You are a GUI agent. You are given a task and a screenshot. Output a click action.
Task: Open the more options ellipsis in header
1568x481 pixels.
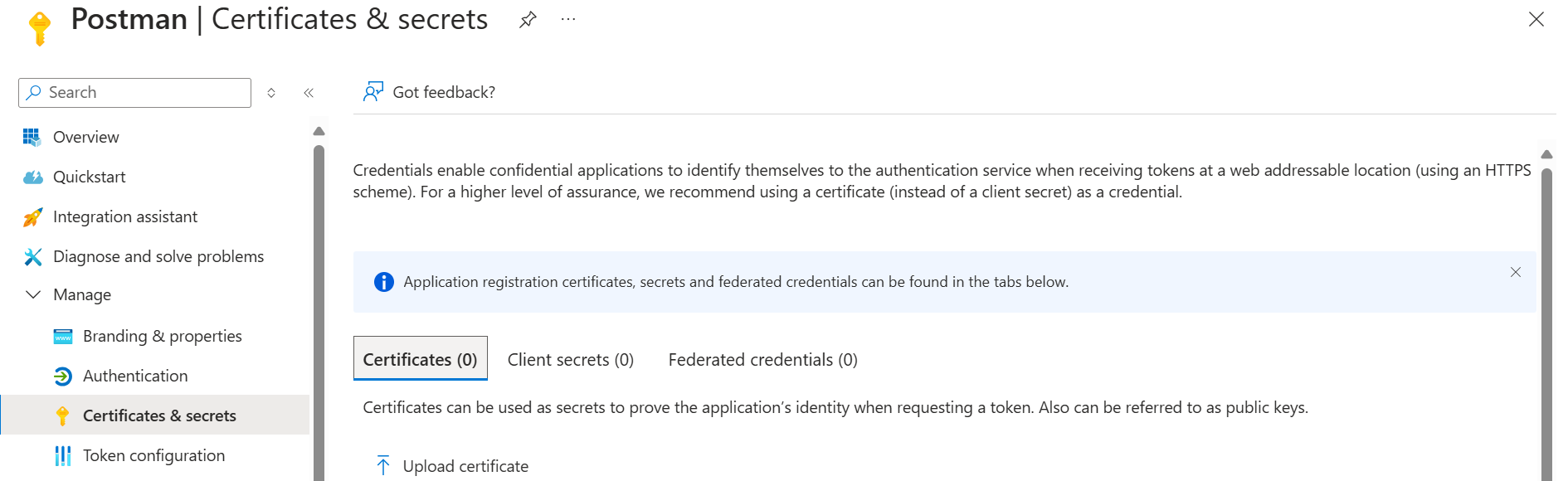click(568, 20)
